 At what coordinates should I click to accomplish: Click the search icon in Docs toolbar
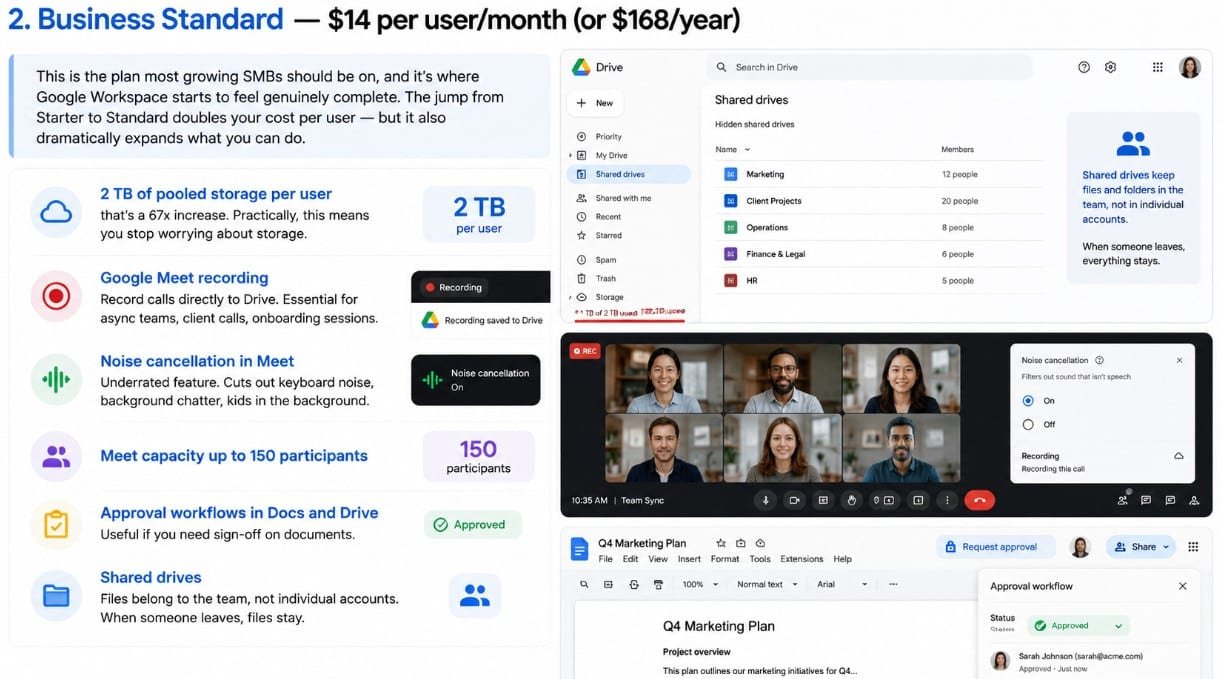(584, 584)
